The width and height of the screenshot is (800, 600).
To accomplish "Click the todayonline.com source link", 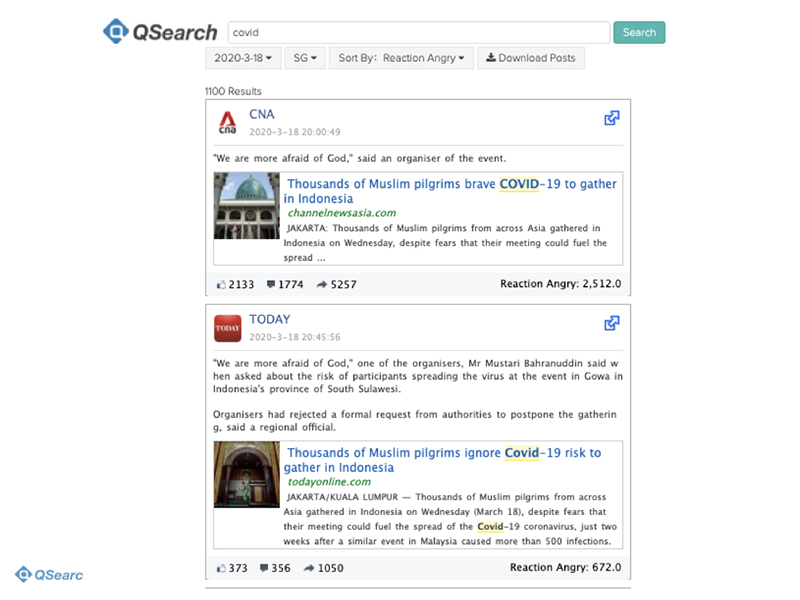I will point(329,482).
